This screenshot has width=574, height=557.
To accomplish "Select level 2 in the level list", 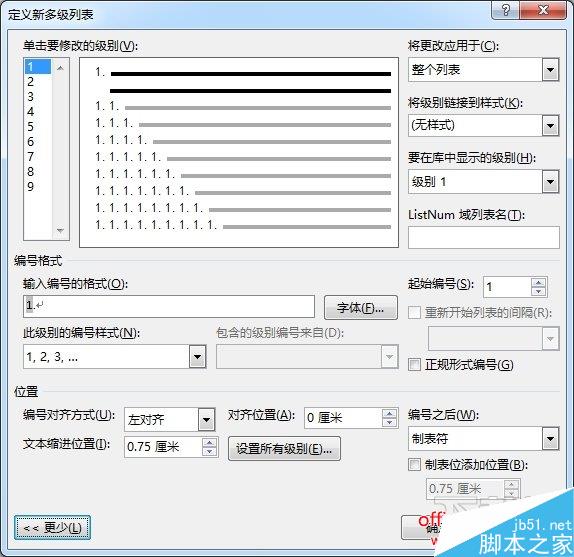I will pos(38,82).
